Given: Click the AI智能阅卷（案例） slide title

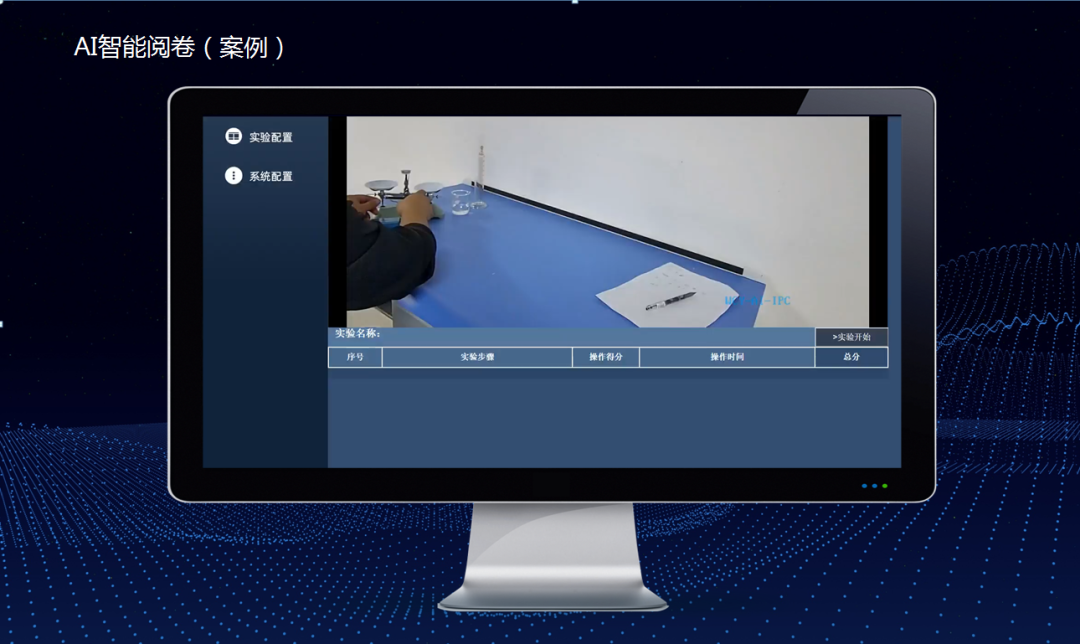Looking at the screenshot, I should (180, 47).
